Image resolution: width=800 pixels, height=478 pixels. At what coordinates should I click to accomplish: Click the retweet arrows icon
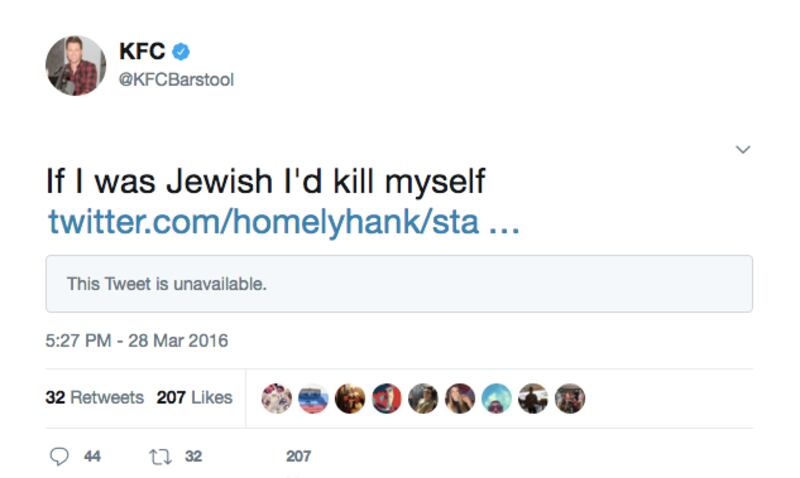[159, 456]
